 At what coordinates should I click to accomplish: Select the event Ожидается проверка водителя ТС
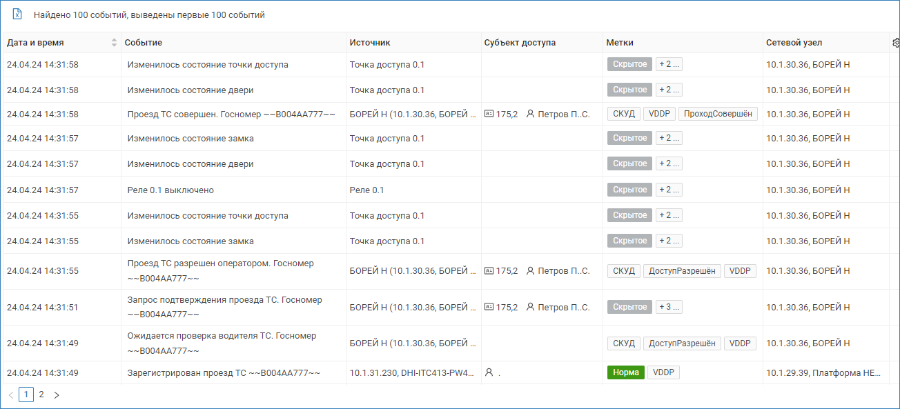point(221,344)
